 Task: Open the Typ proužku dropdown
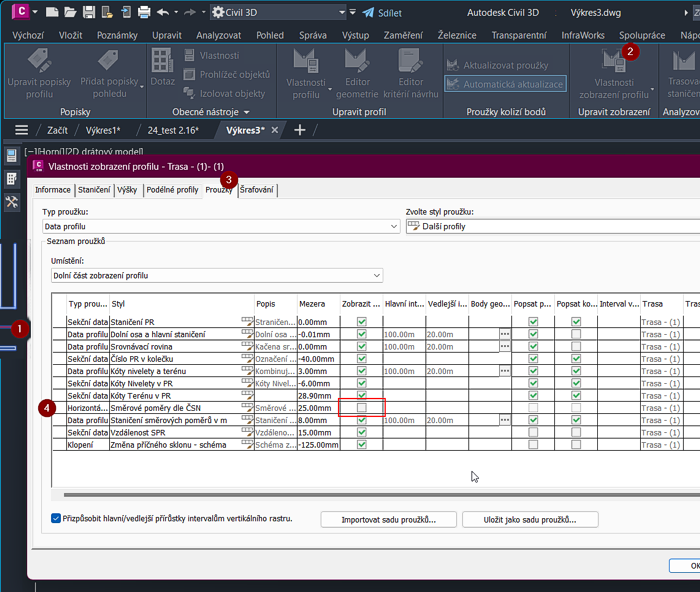(393, 227)
